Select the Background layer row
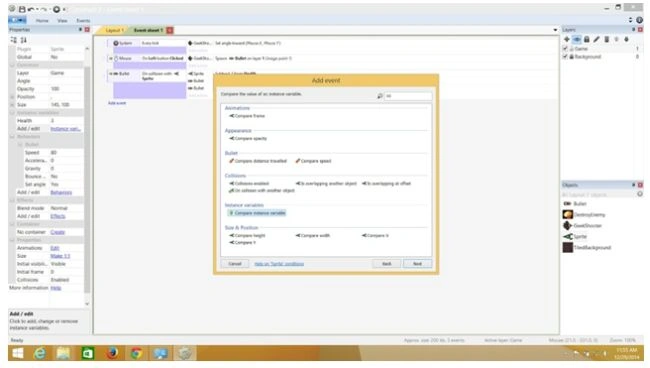 [x=602, y=56]
